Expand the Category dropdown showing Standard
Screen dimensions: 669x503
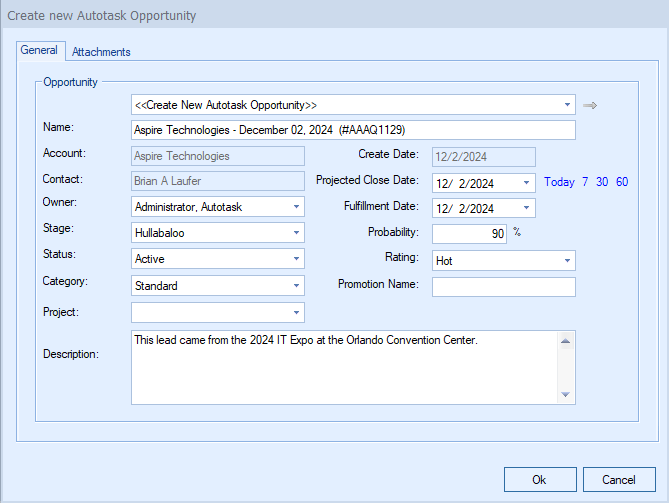[296, 286]
